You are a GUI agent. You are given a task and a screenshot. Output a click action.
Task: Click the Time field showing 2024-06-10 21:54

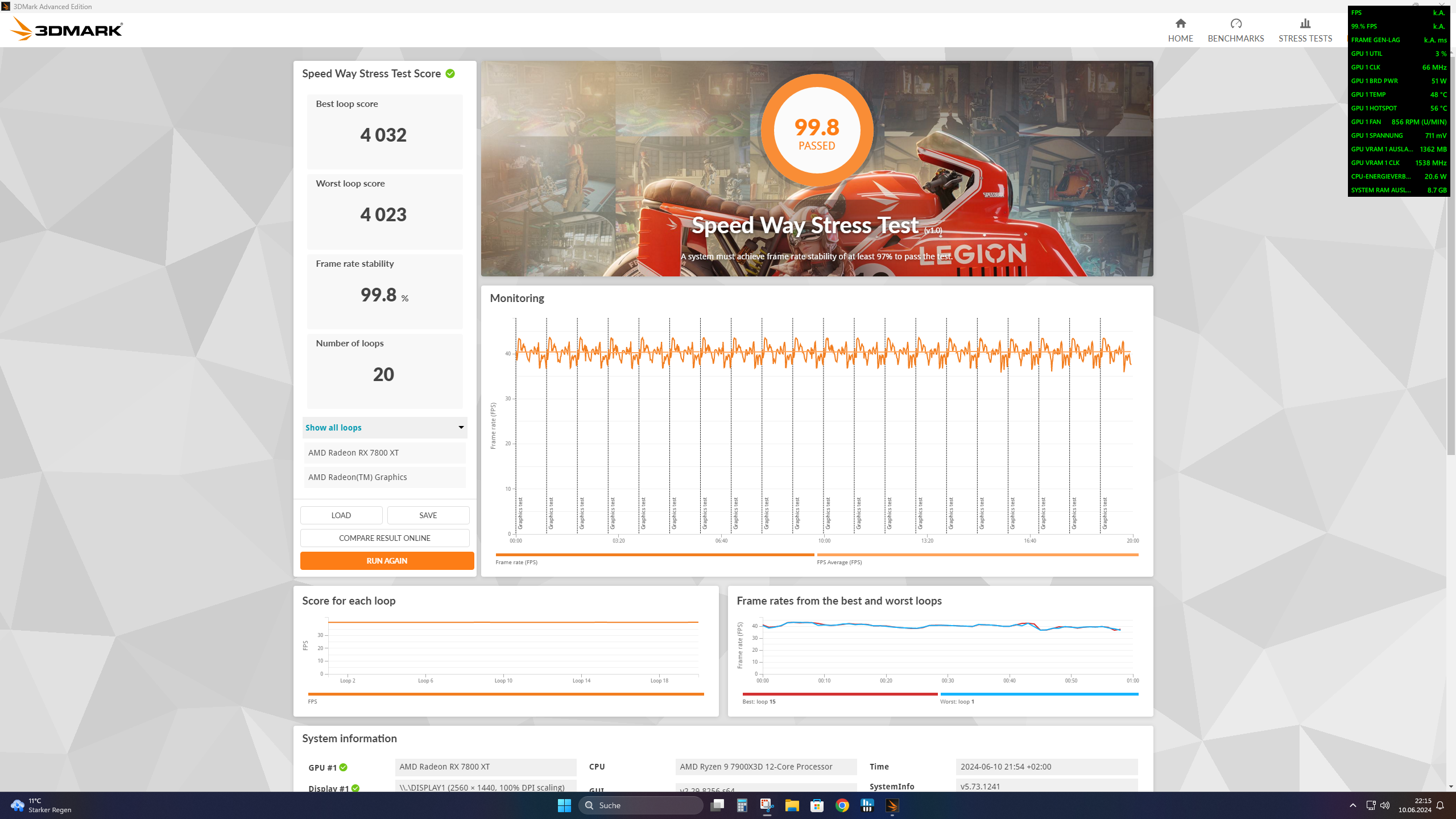pos(1046,767)
